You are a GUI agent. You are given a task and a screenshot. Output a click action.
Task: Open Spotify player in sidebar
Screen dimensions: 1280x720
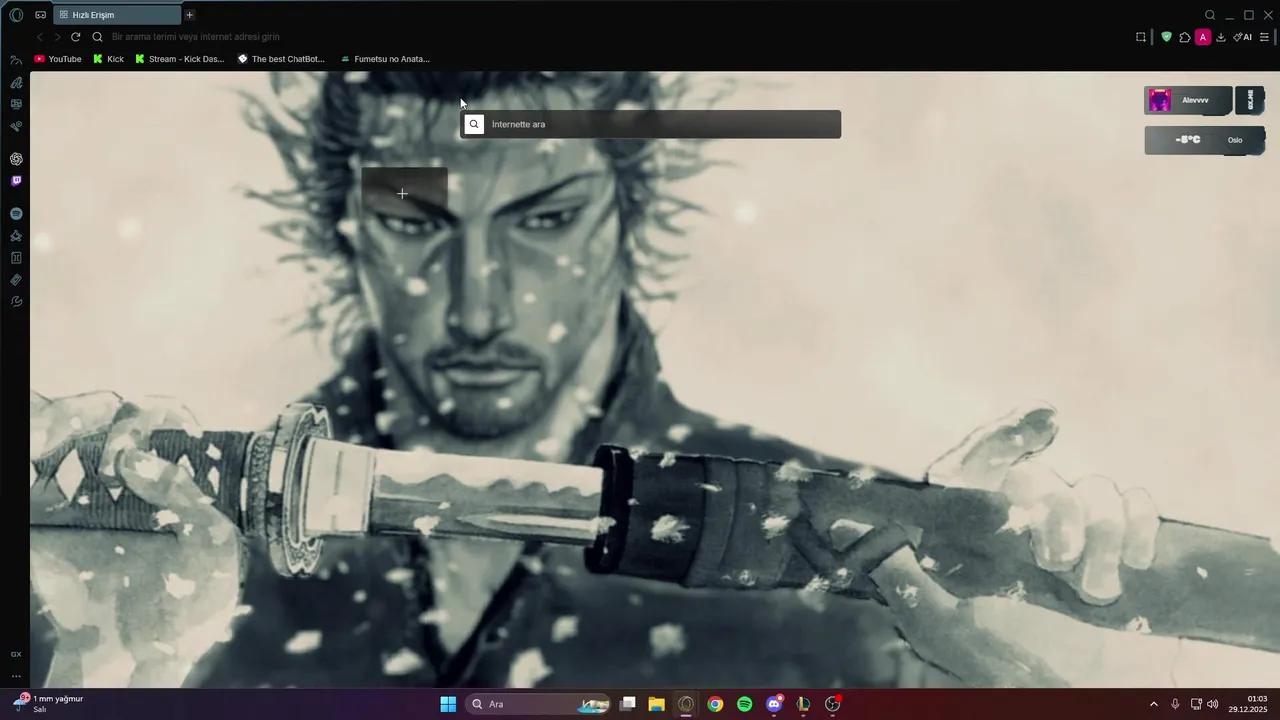(x=16, y=214)
